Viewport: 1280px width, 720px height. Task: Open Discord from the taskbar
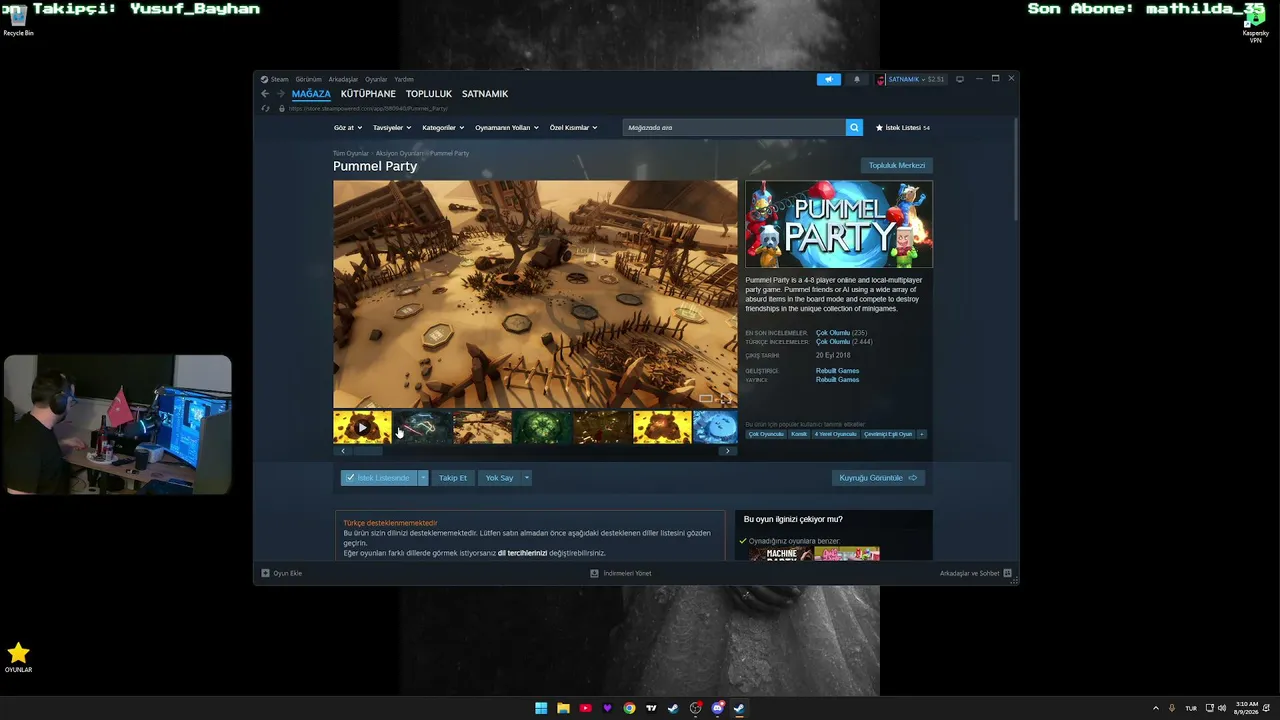(717, 708)
